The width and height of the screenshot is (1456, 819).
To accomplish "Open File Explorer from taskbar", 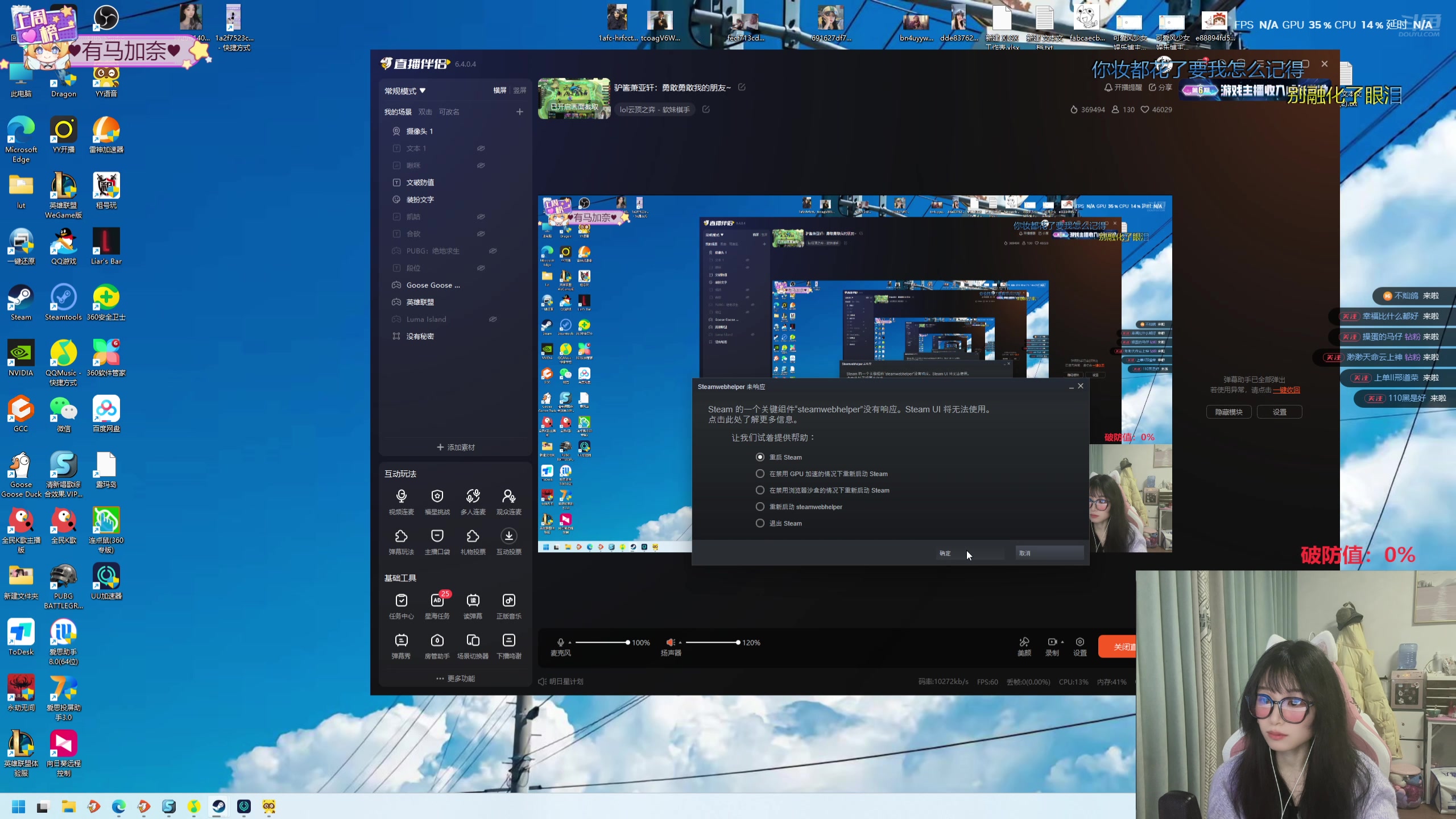I will 68,806.
